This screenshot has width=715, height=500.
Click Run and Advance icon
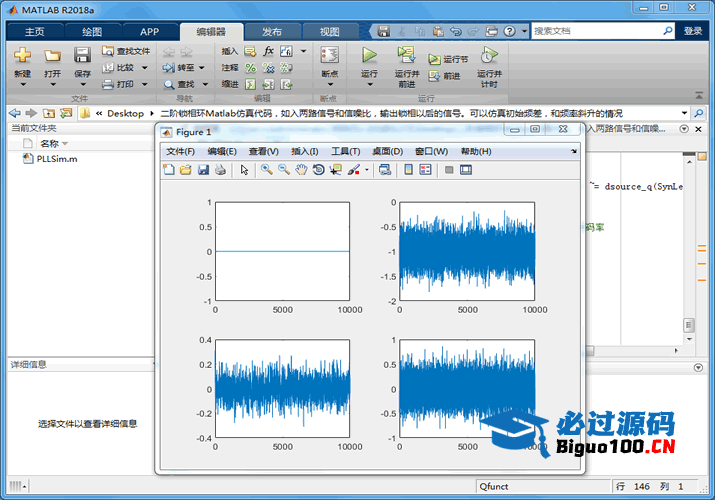tap(406, 55)
